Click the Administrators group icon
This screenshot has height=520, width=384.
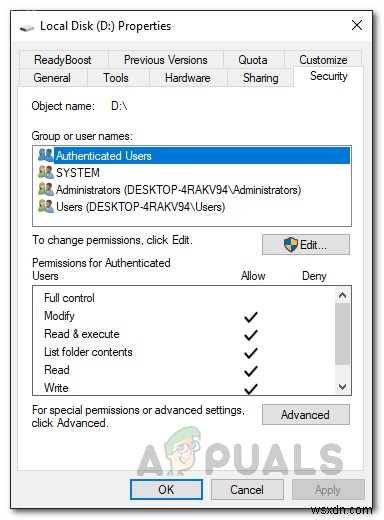45,189
